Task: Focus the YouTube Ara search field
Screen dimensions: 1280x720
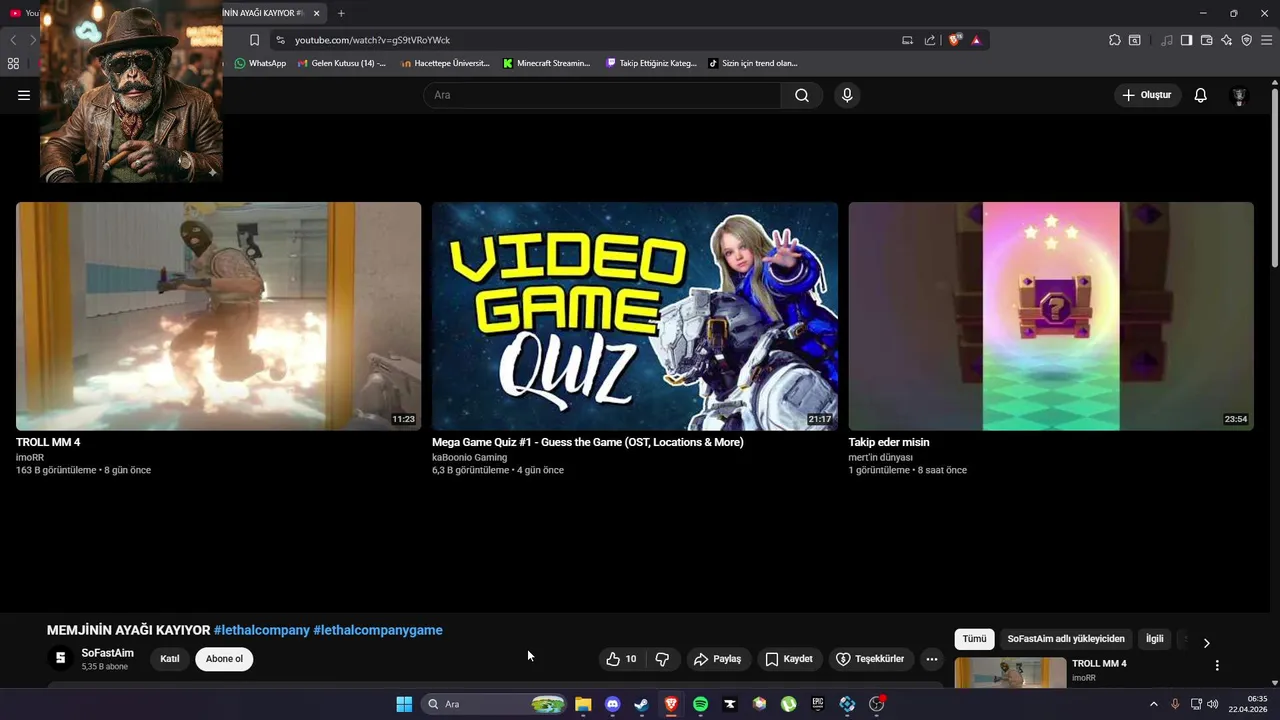Action: pos(602,95)
